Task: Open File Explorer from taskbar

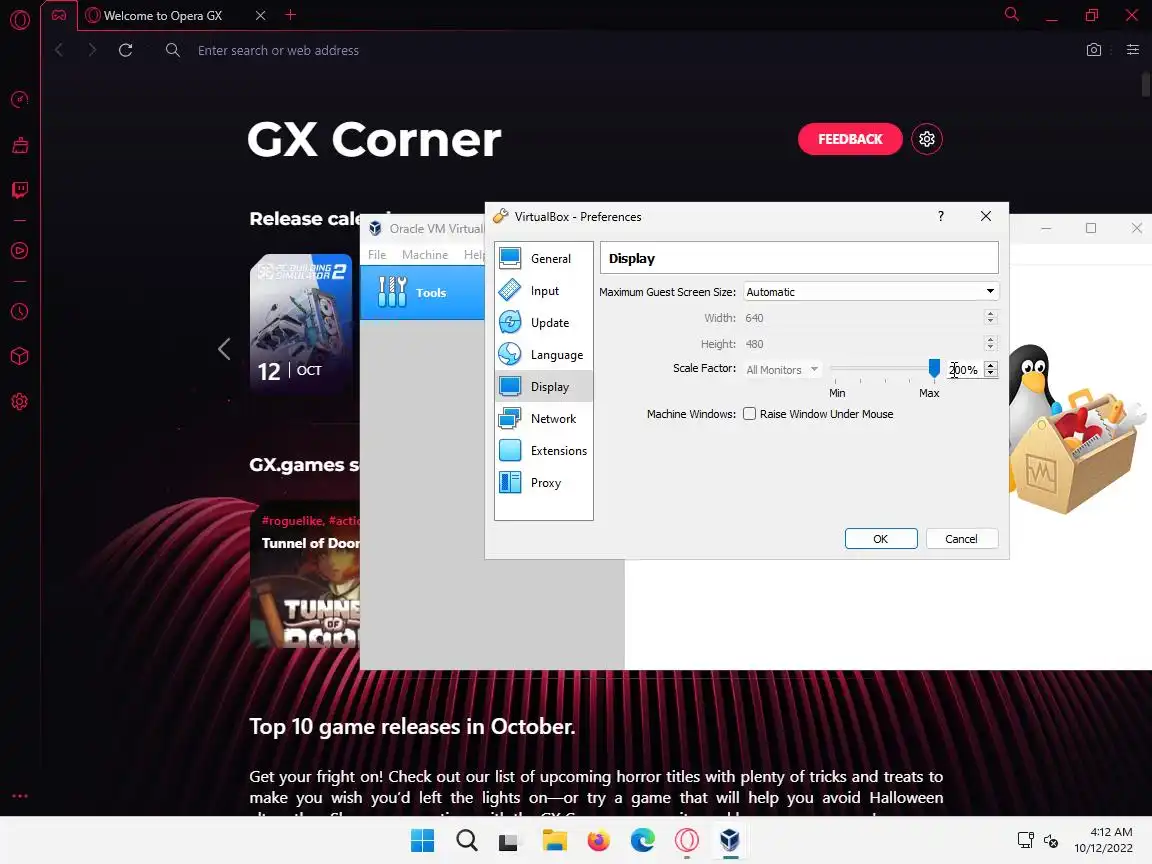Action: [555, 840]
